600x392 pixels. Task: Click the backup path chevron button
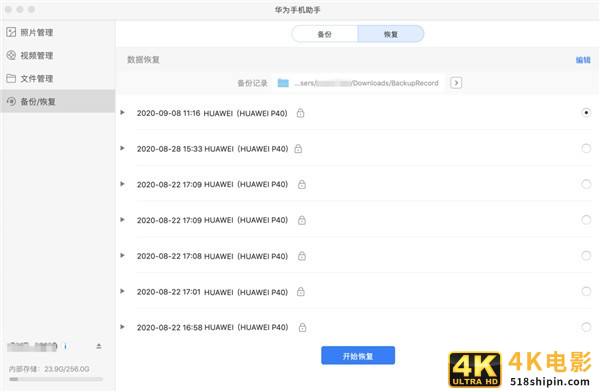456,83
